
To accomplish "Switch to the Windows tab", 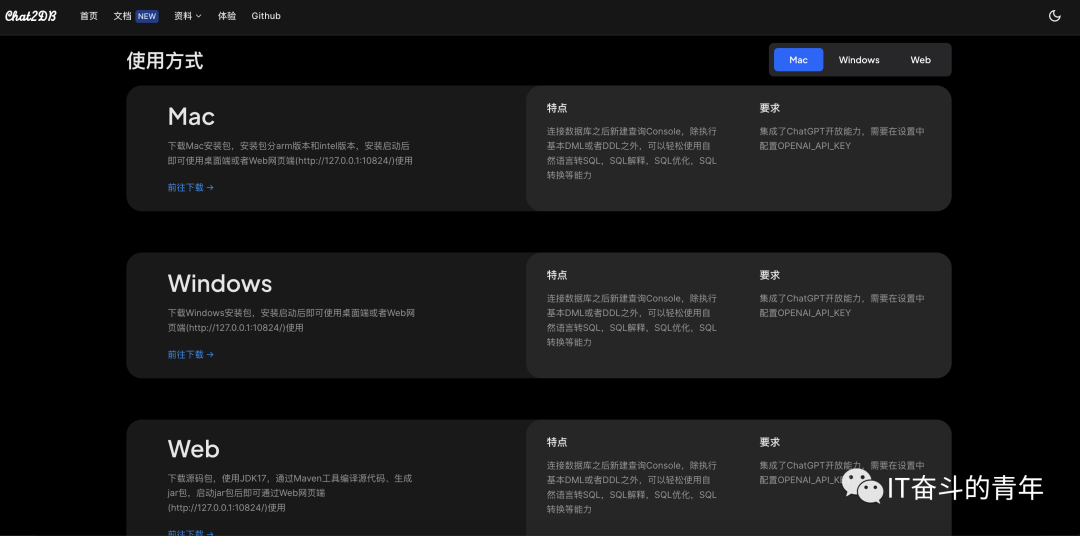I will click(x=859, y=60).
